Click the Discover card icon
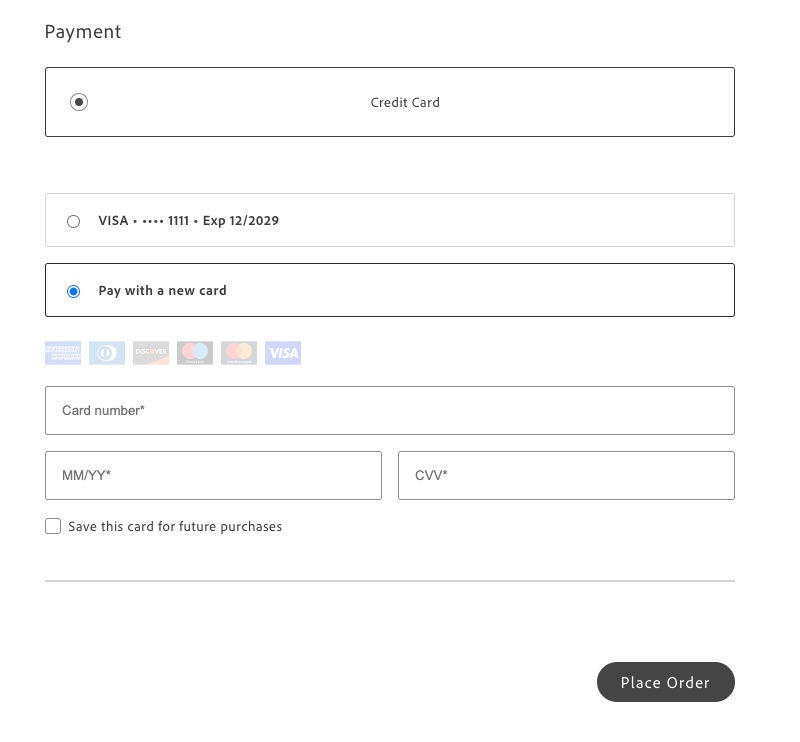 tap(150, 353)
